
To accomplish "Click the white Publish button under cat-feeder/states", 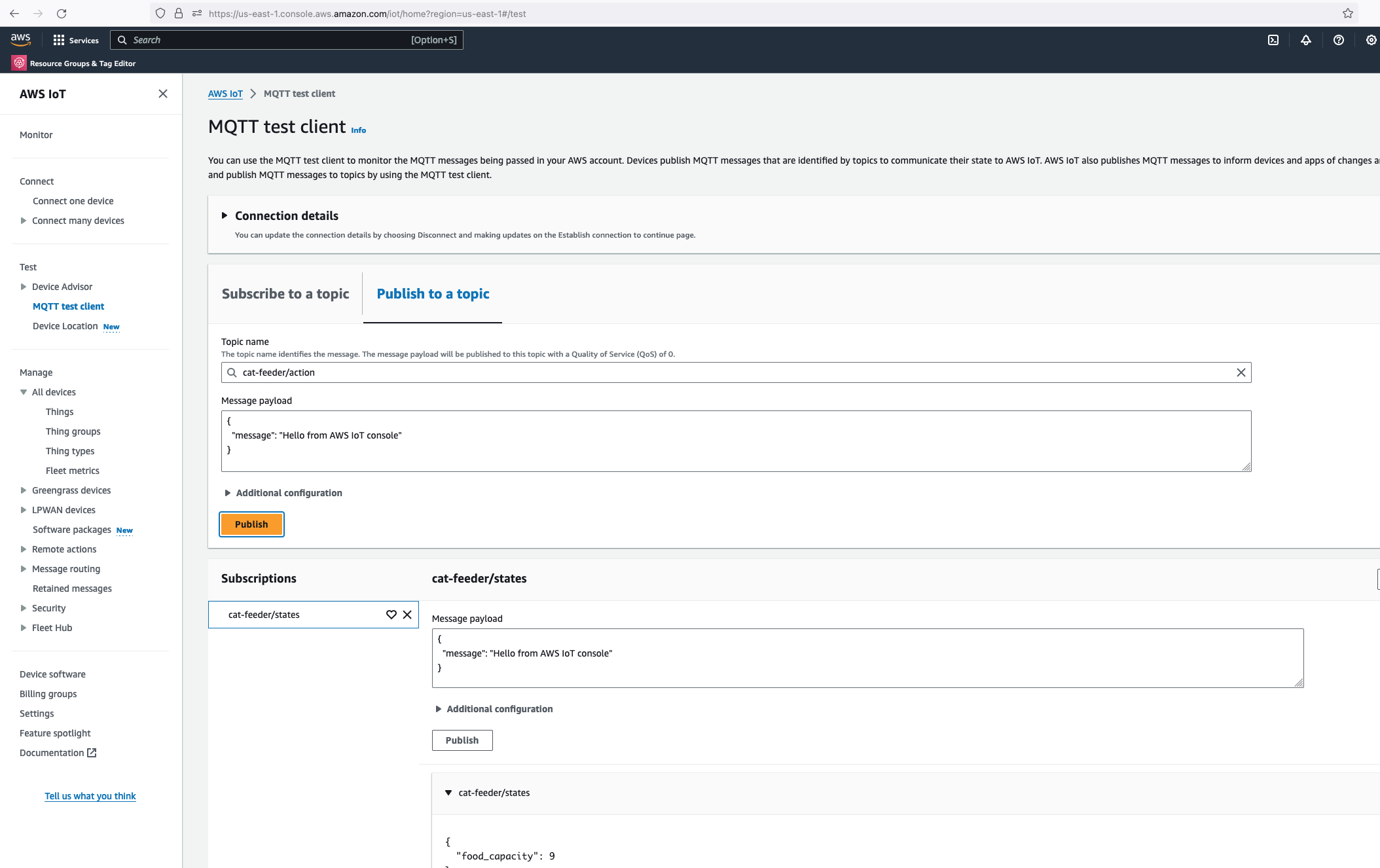I will tap(462, 740).
